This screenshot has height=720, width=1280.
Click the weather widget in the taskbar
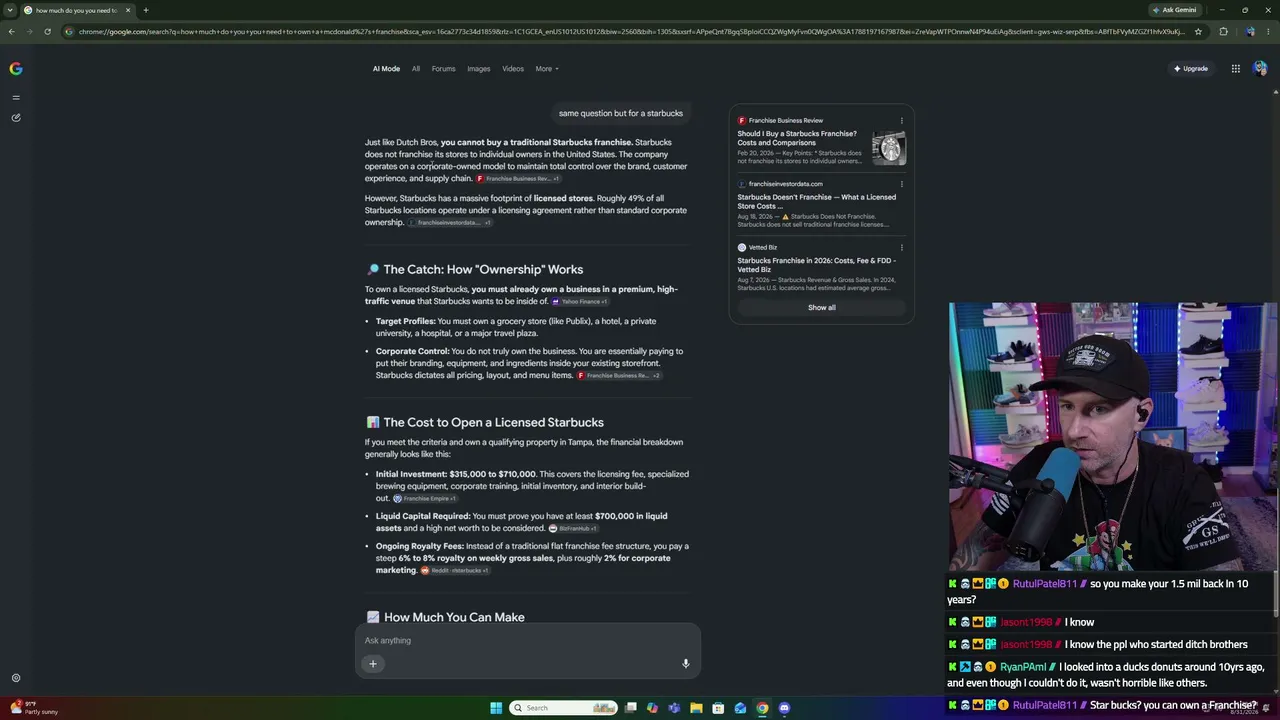34,708
